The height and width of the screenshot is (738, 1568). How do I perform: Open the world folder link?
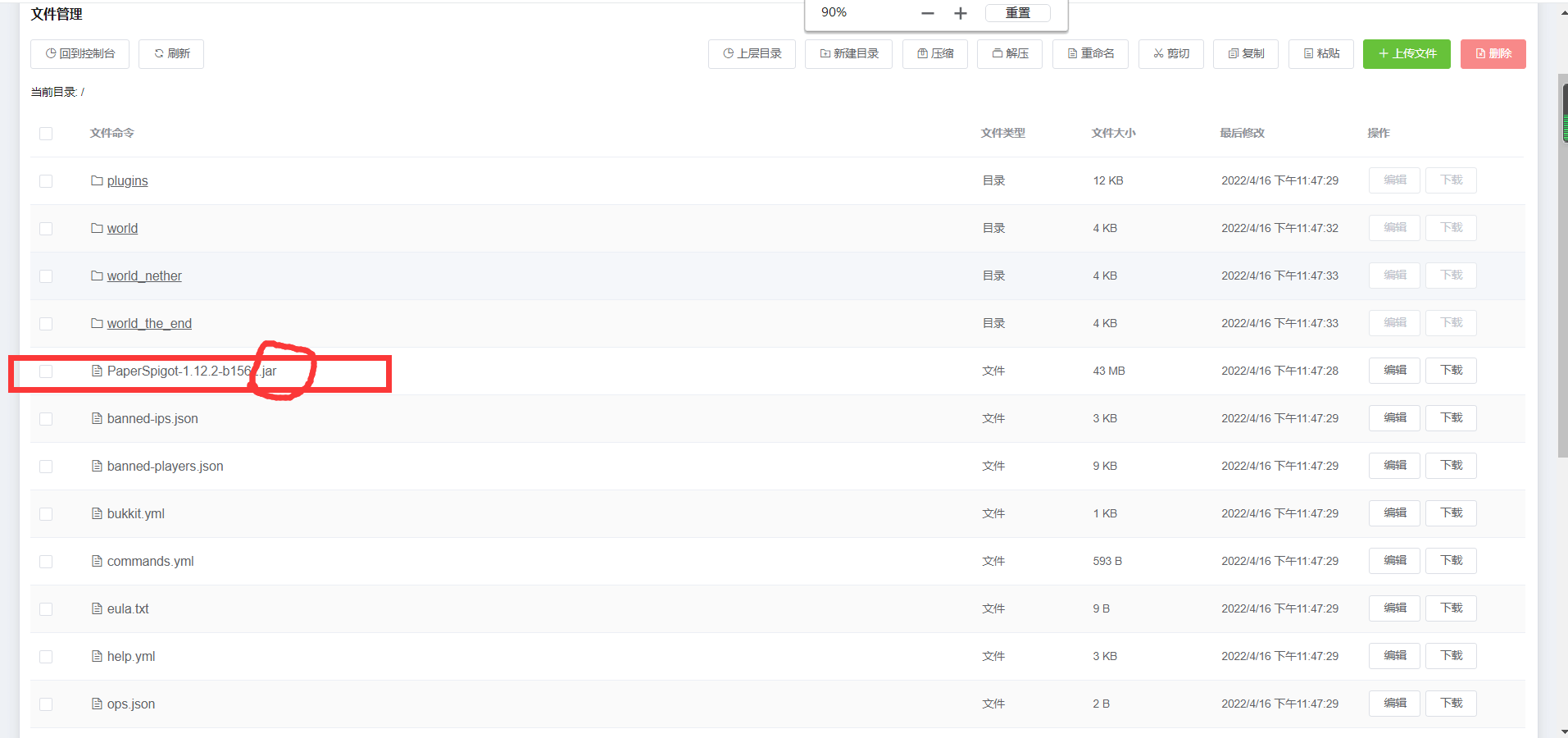click(122, 229)
